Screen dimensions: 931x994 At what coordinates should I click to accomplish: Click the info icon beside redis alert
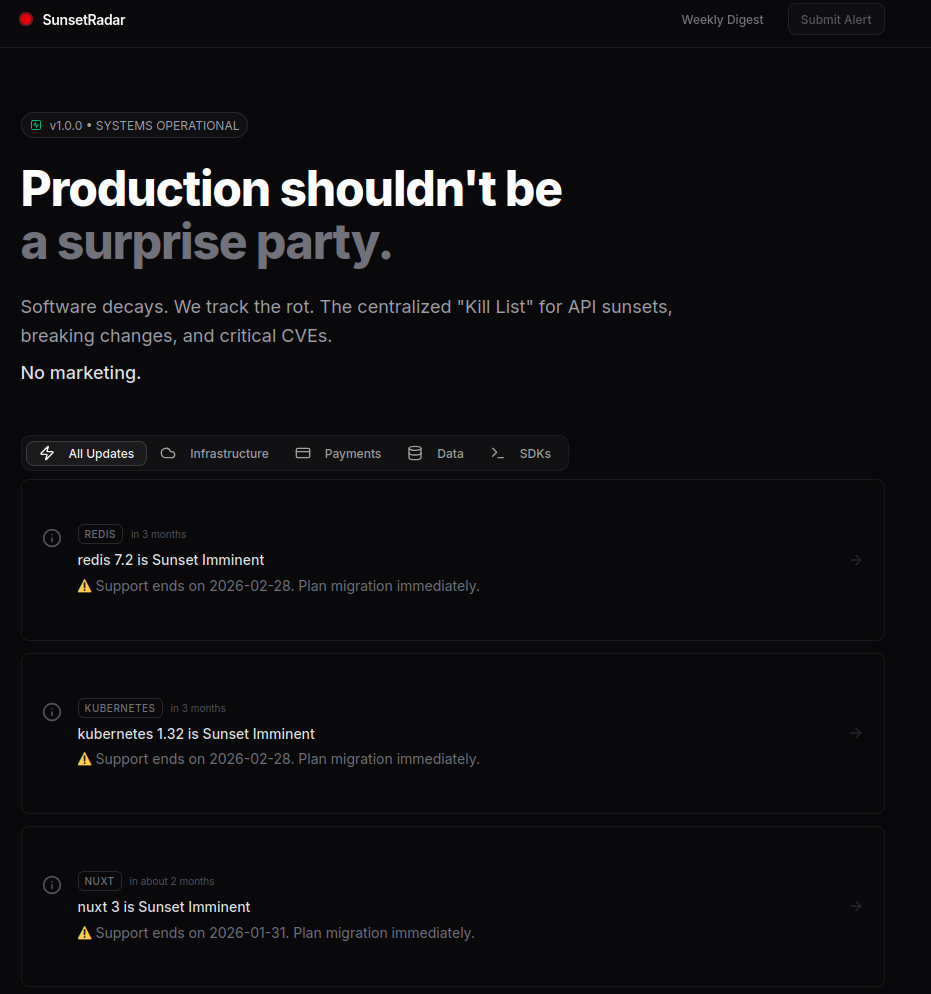(52, 538)
